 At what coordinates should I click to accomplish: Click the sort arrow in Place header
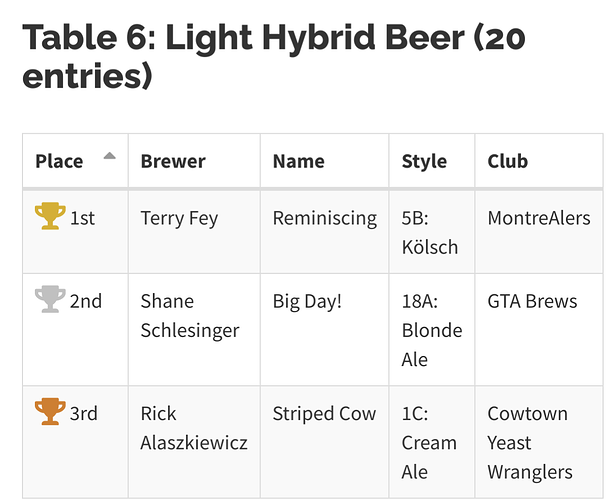point(109,156)
